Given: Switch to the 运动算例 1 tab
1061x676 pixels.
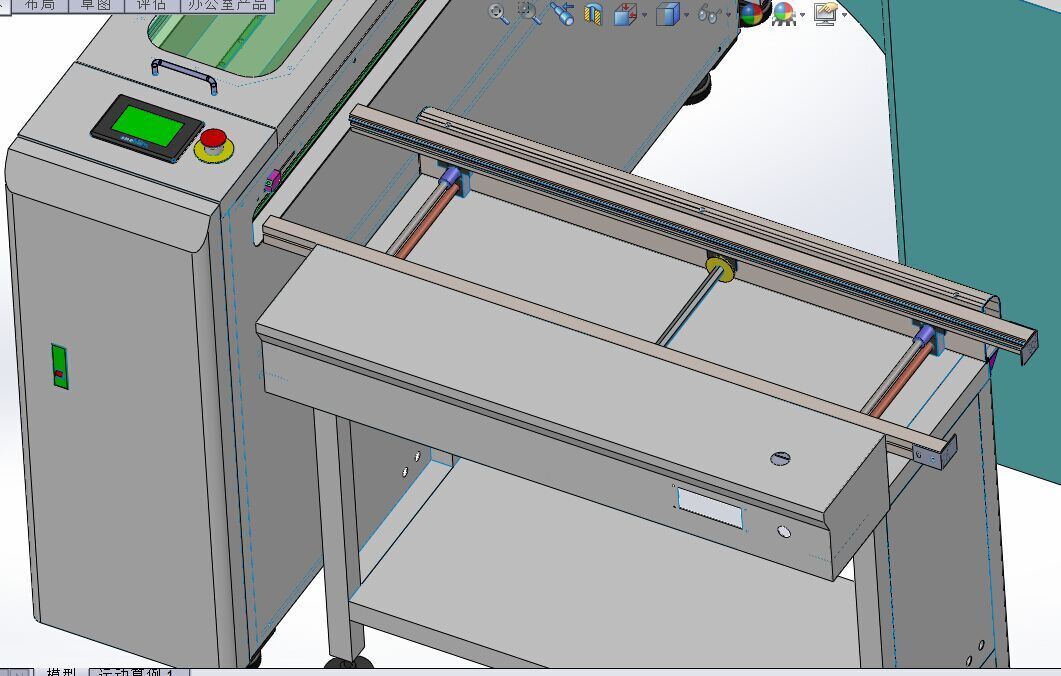Looking at the screenshot, I should point(139,671).
